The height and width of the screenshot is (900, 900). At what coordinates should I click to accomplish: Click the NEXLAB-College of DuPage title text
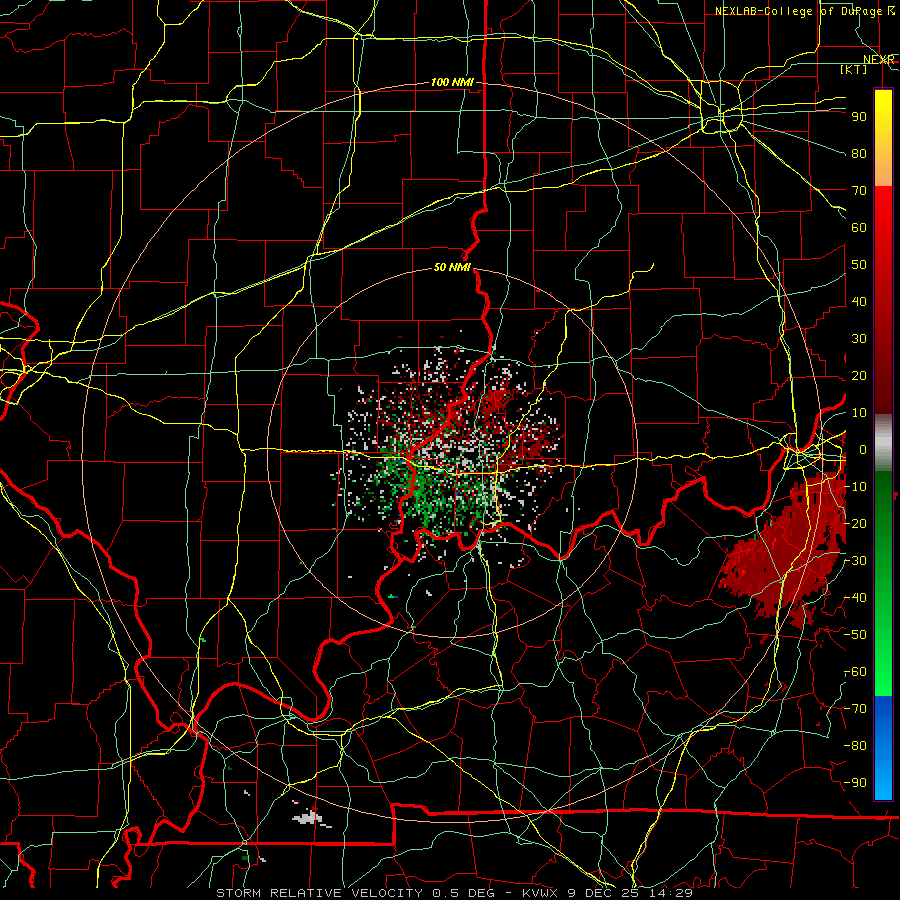tap(804, 11)
